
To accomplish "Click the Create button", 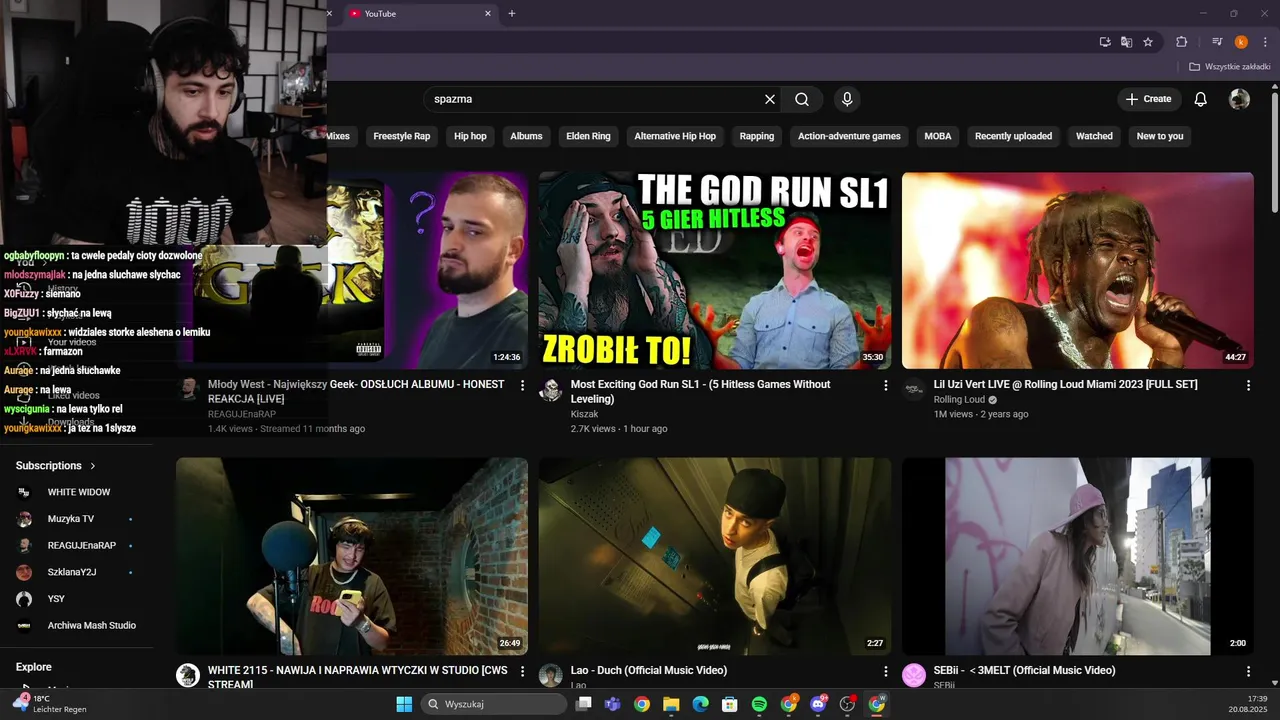I will [1149, 99].
